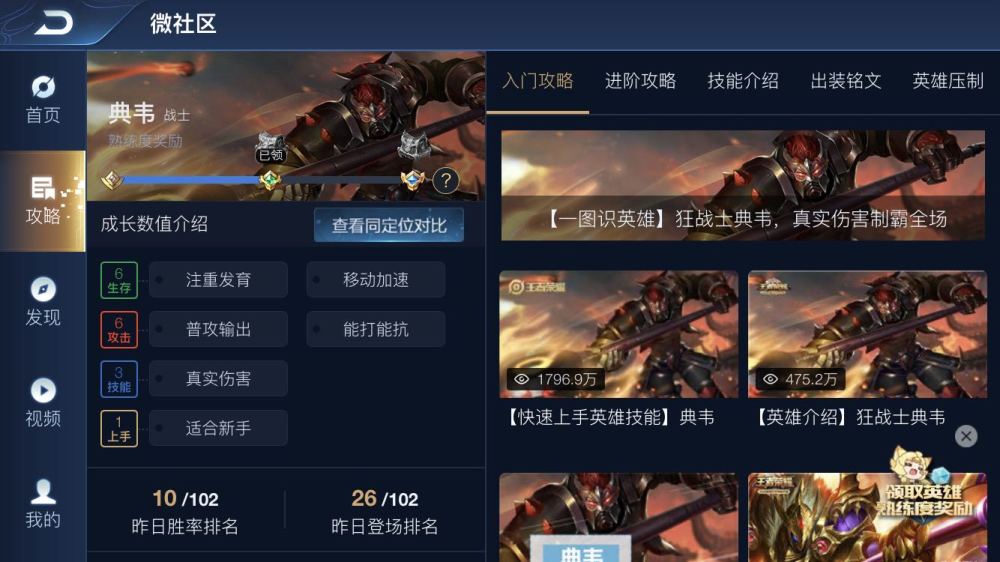
Task: Open the 英雄介绍 狂战士典韦 thumbnail
Action: click(867, 334)
